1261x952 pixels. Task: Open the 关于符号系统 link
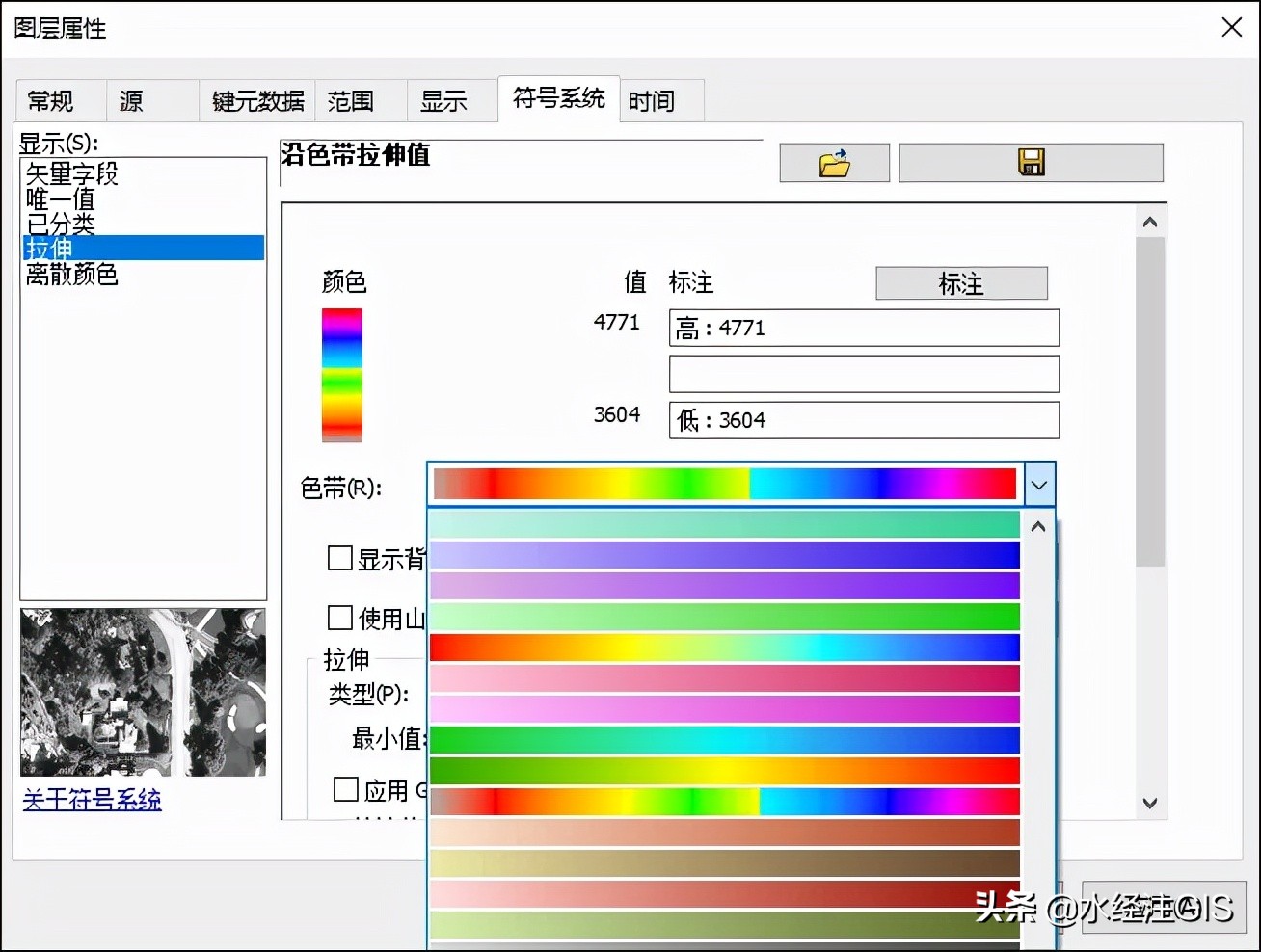pyautogui.click(x=92, y=799)
